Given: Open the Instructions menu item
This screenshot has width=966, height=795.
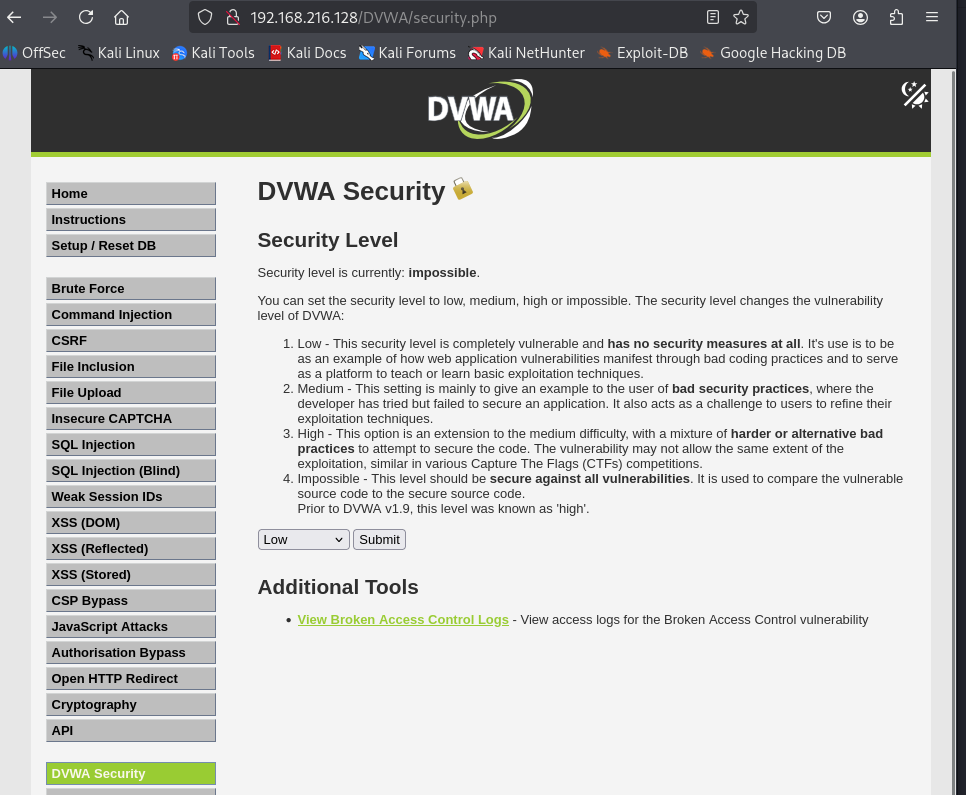Looking at the screenshot, I should pyautogui.click(x=131, y=219).
